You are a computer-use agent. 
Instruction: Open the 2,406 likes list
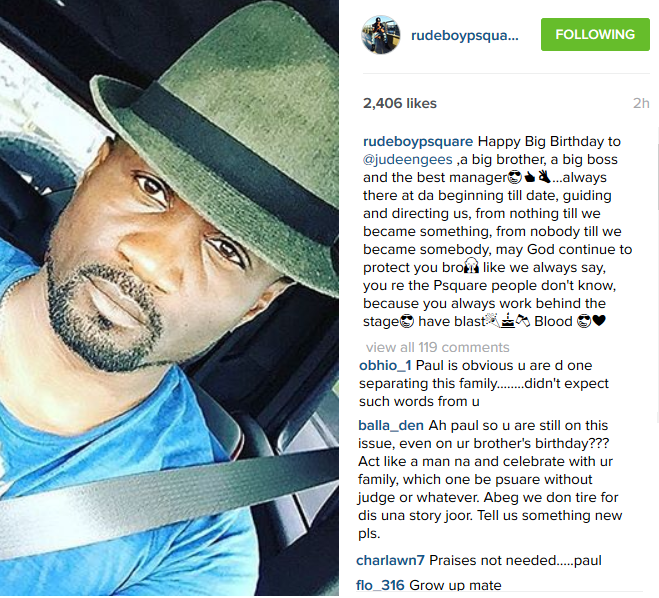400,103
